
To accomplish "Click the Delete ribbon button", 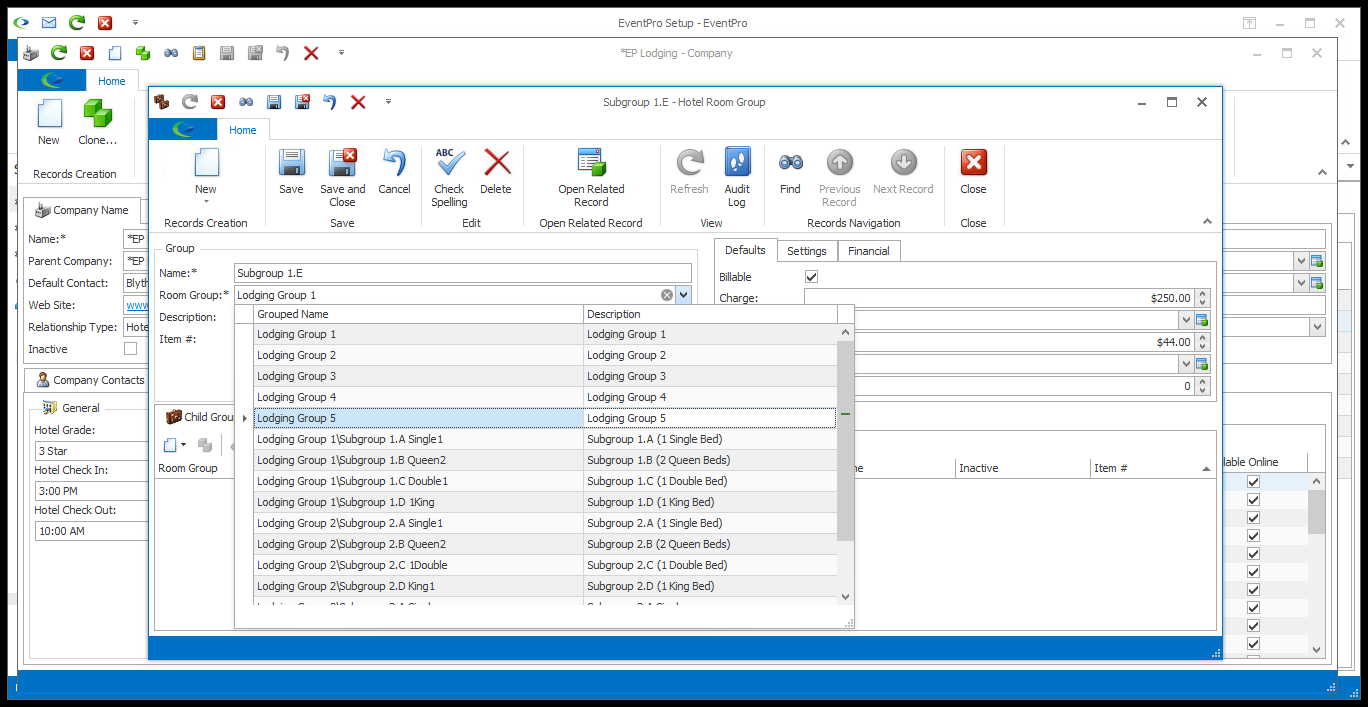I will click(x=496, y=172).
